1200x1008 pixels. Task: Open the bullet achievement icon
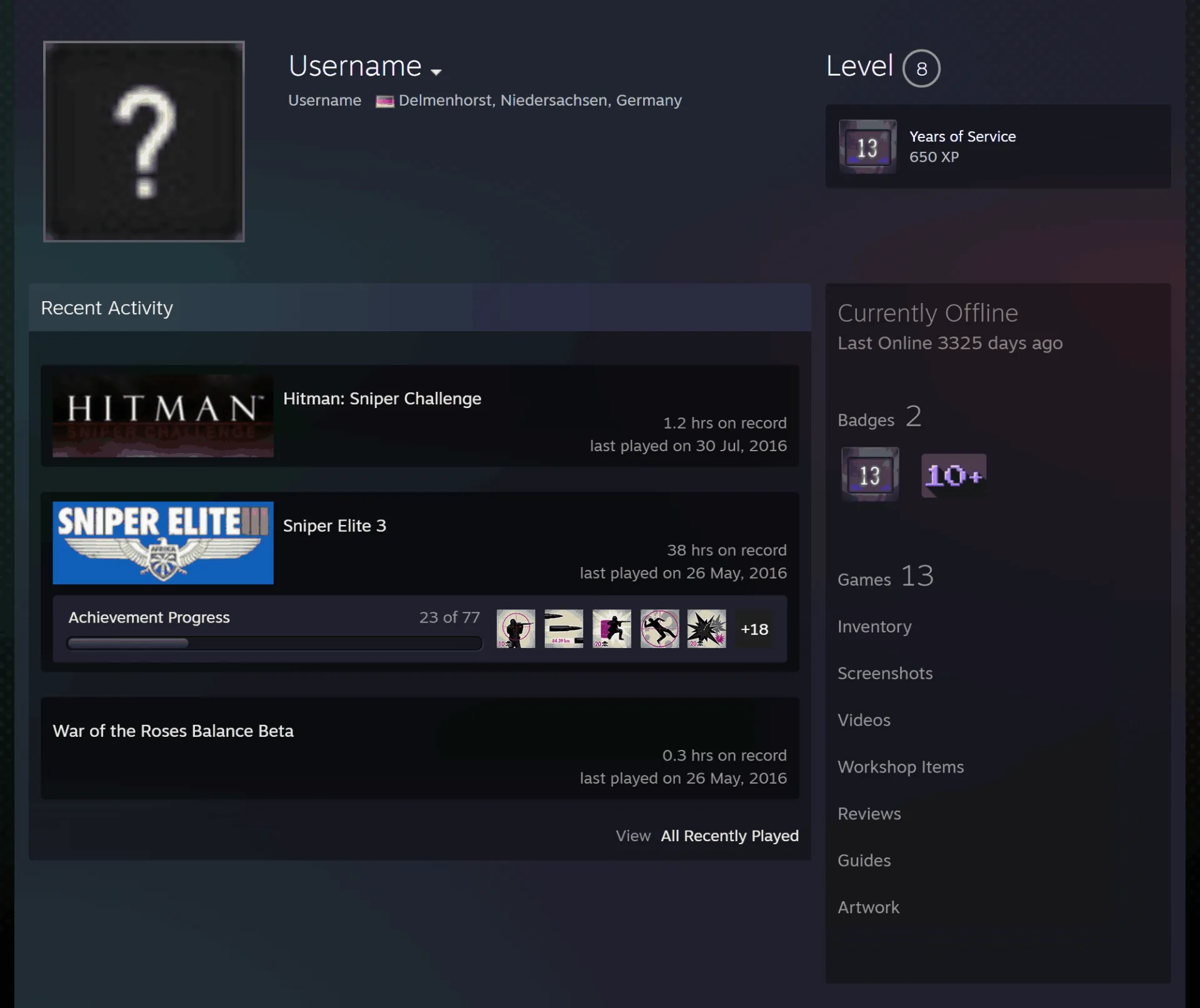(564, 629)
